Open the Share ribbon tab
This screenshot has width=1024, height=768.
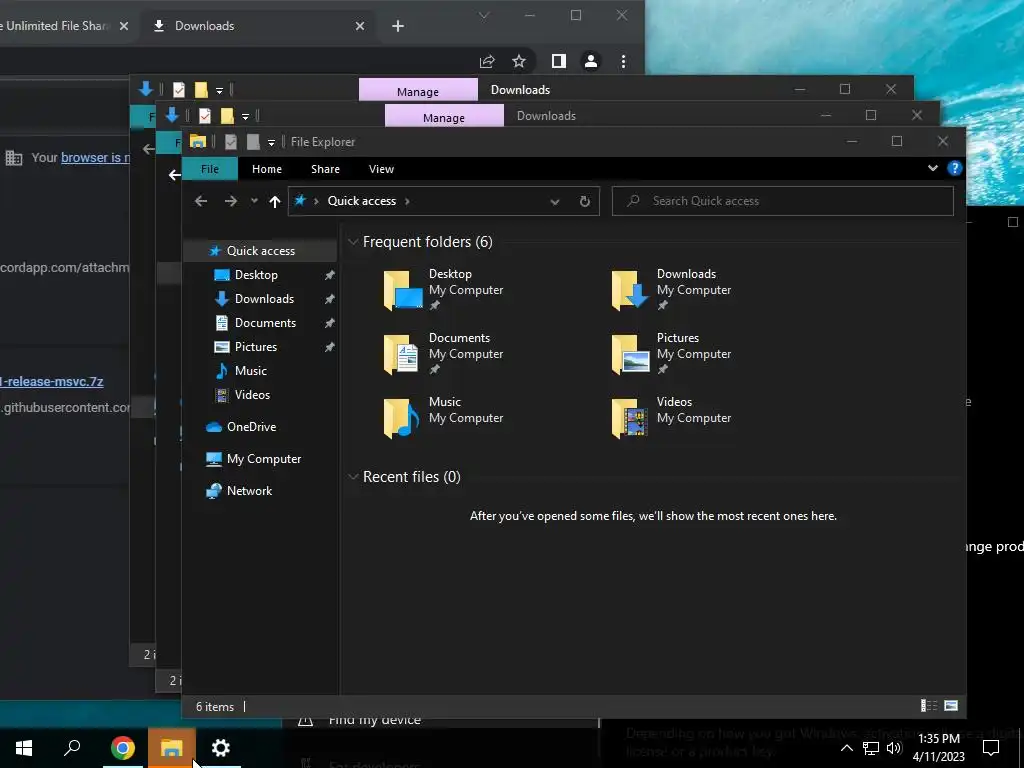pyautogui.click(x=325, y=169)
